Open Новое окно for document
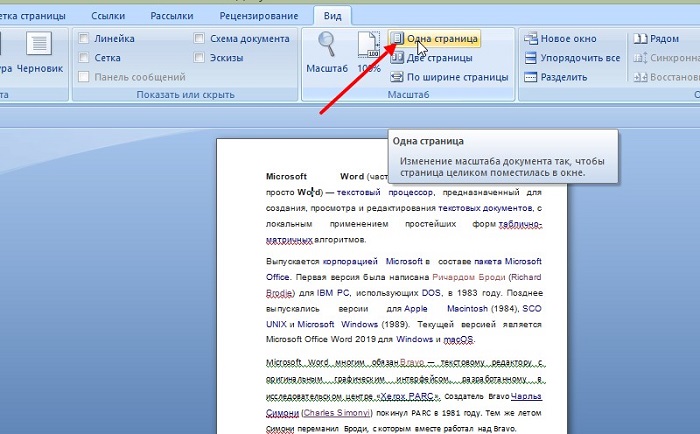Viewport: 700px width, 434px height. pyautogui.click(x=560, y=38)
